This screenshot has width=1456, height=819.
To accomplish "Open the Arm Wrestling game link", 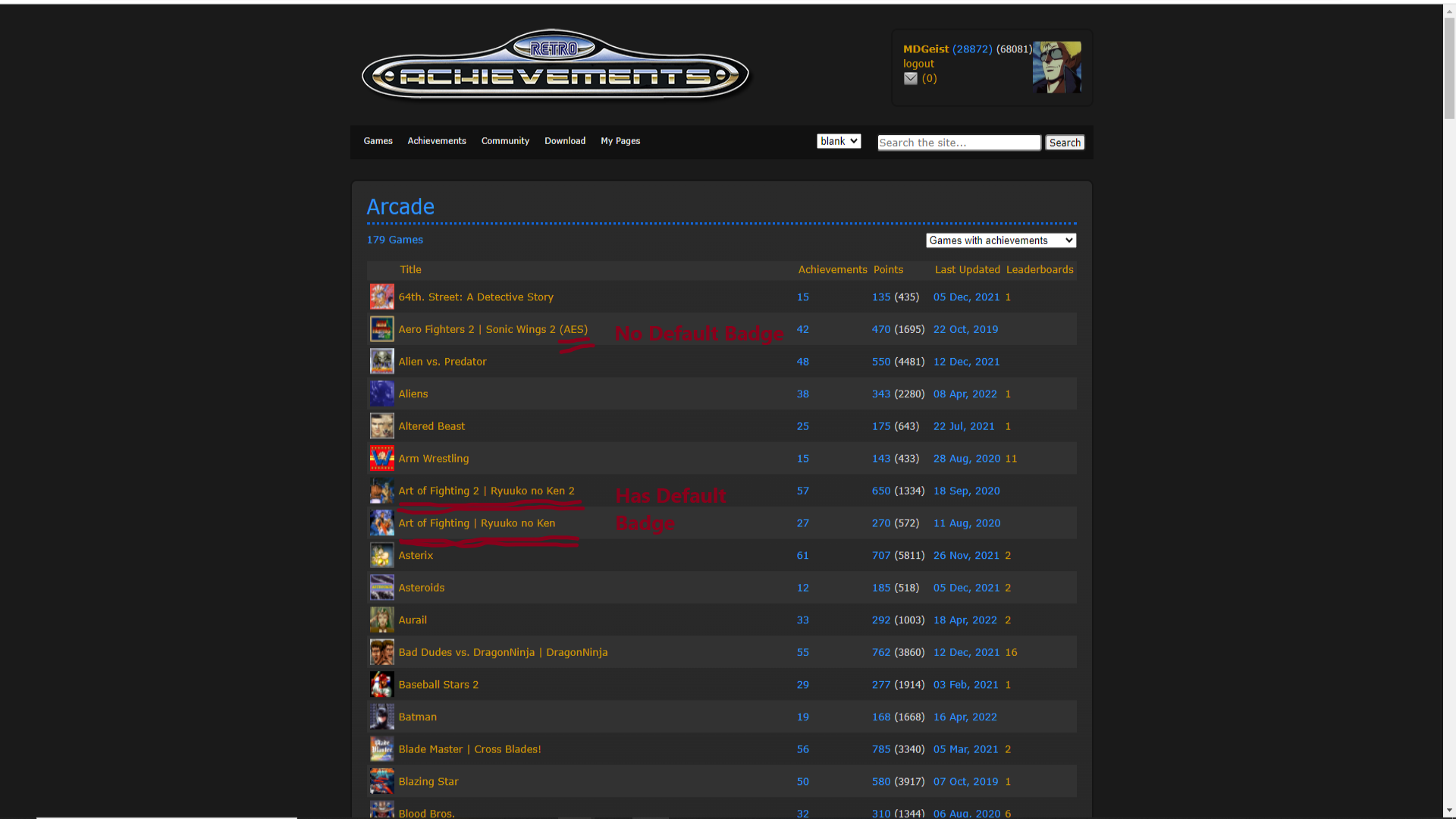I will [433, 459].
